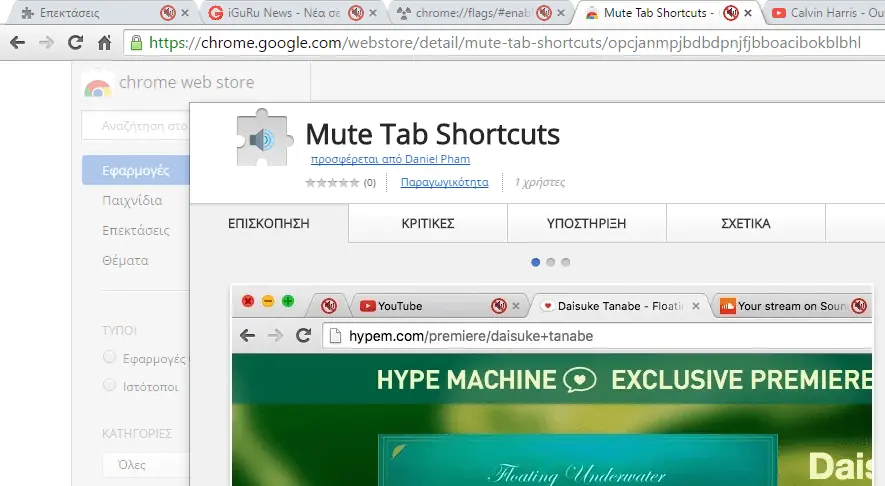885x486 pixels.
Task: Open the ΚΡΙΤΙΚΕΣ tab
Action: tap(428, 224)
